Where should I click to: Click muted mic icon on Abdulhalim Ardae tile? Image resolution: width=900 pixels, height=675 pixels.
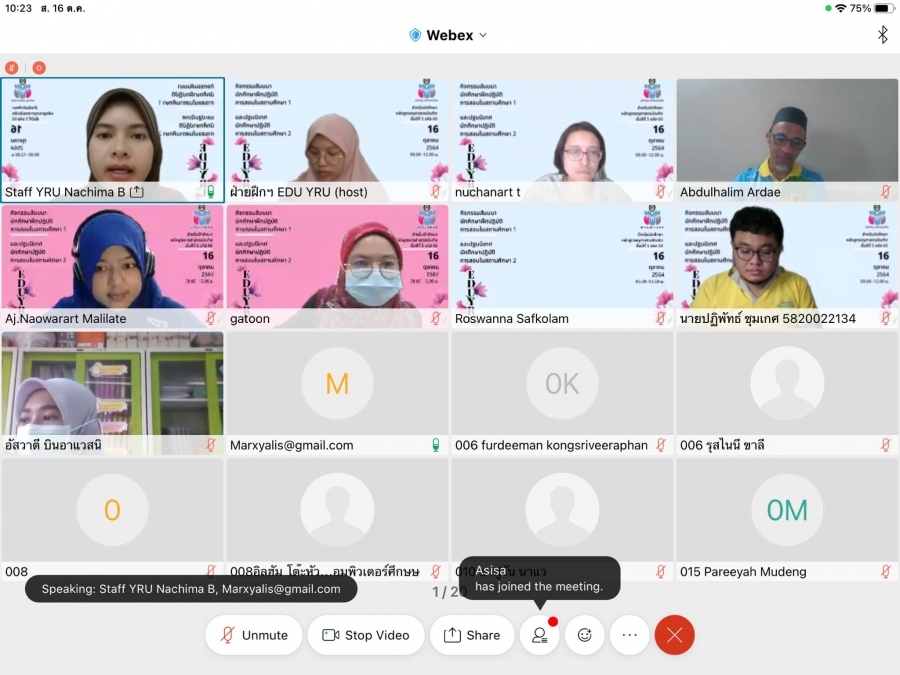(885, 192)
